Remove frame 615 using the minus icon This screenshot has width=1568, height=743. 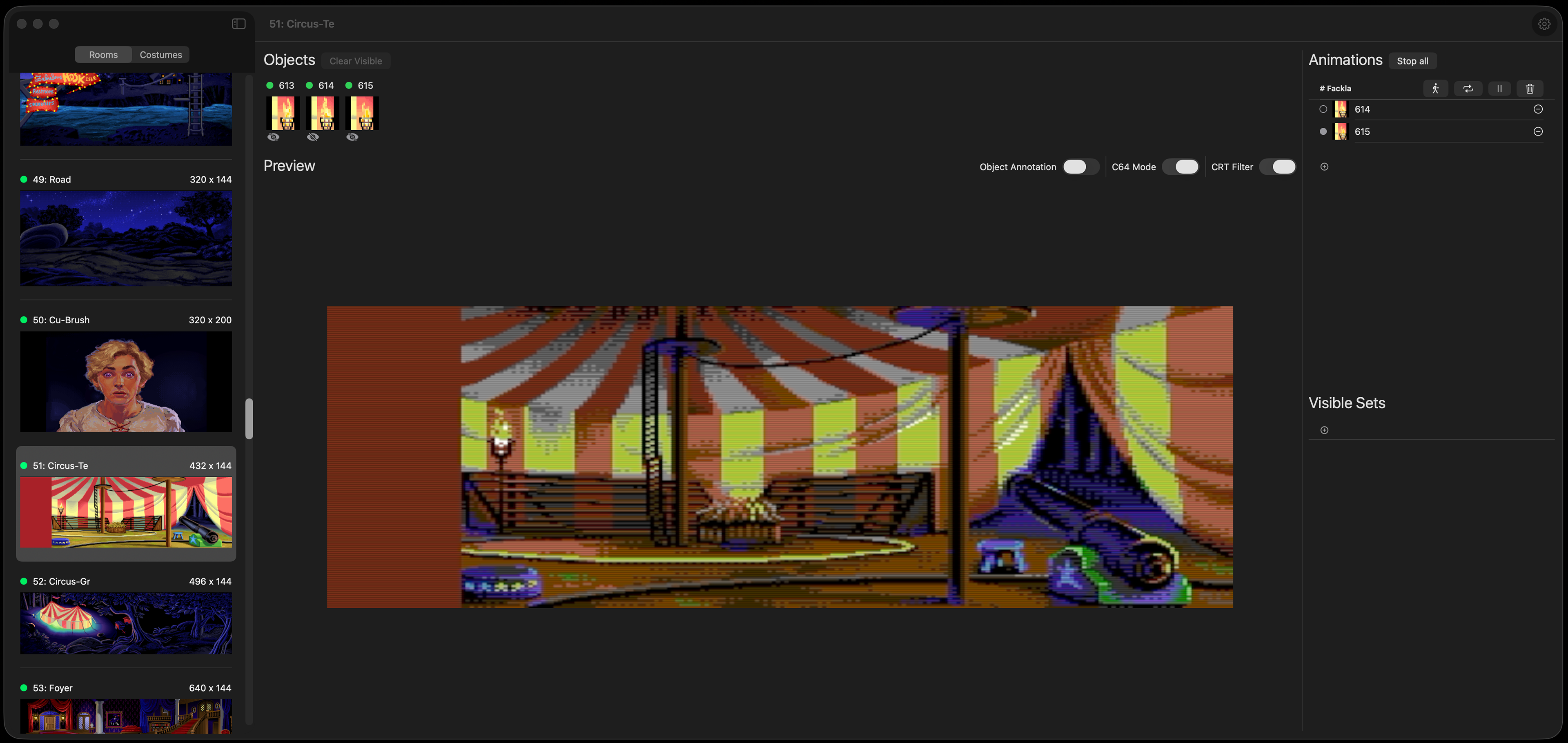(x=1537, y=131)
